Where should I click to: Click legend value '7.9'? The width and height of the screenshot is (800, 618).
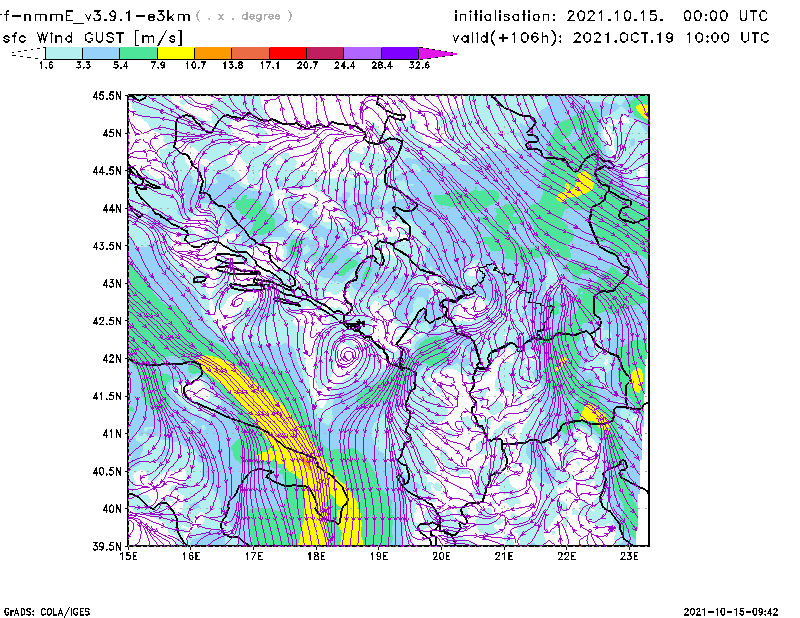pyautogui.click(x=158, y=65)
